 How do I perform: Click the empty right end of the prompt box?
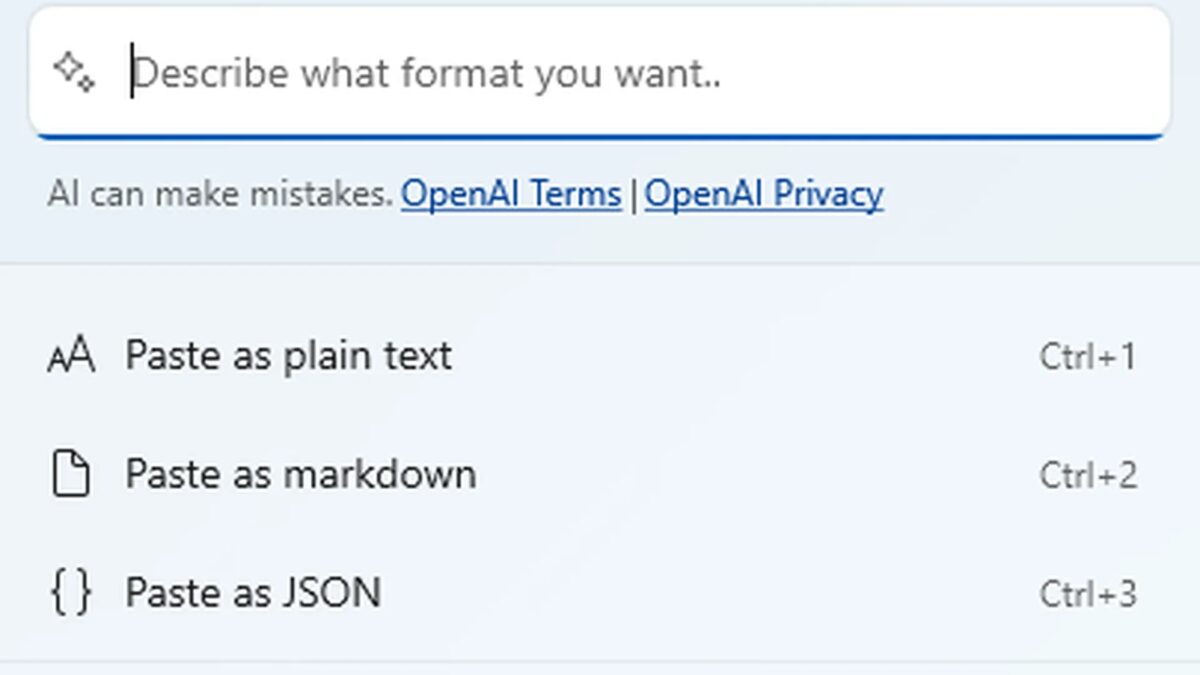click(x=1050, y=73)
